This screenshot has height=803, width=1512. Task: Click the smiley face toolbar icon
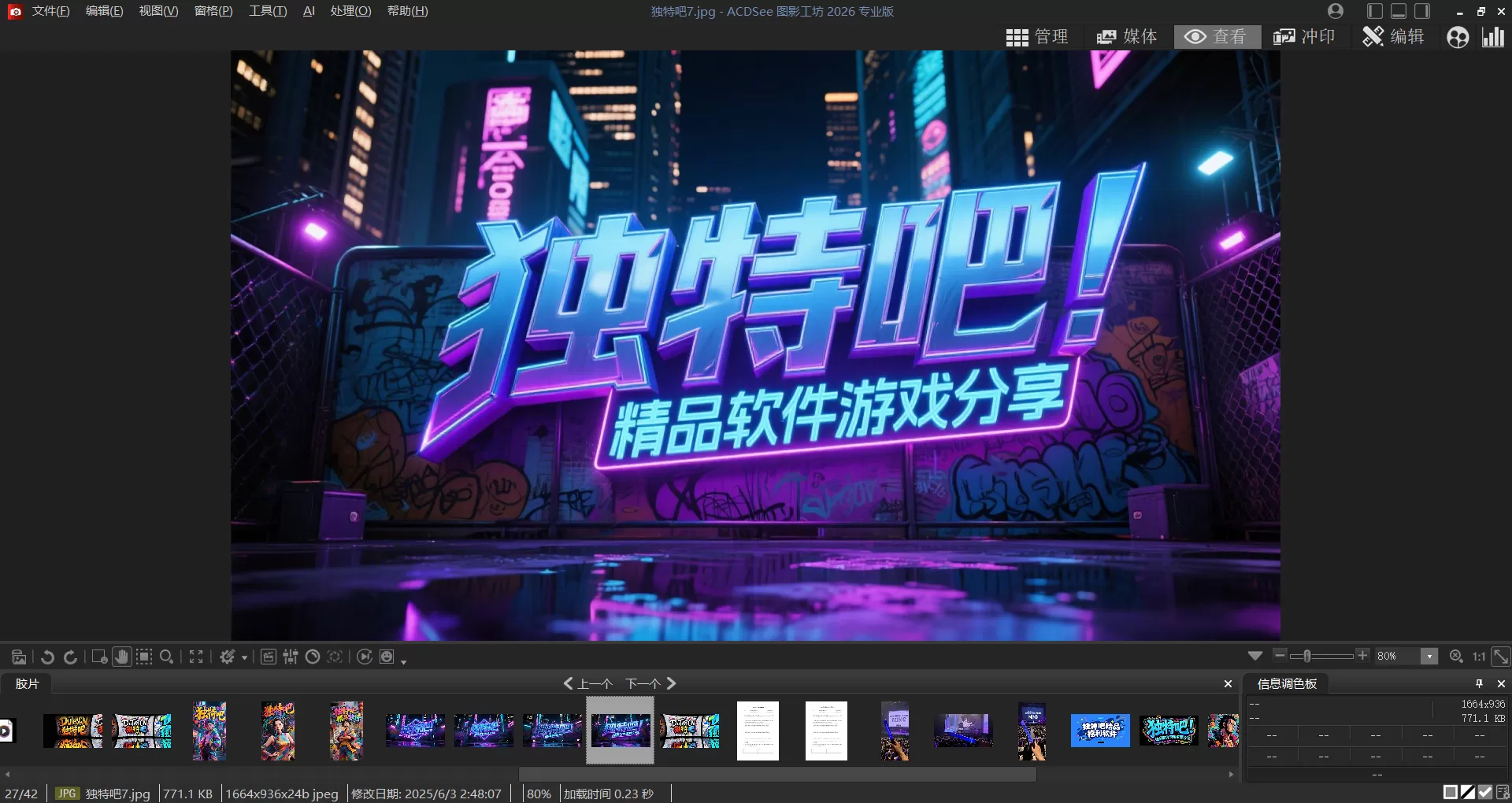tap(387, 657)
